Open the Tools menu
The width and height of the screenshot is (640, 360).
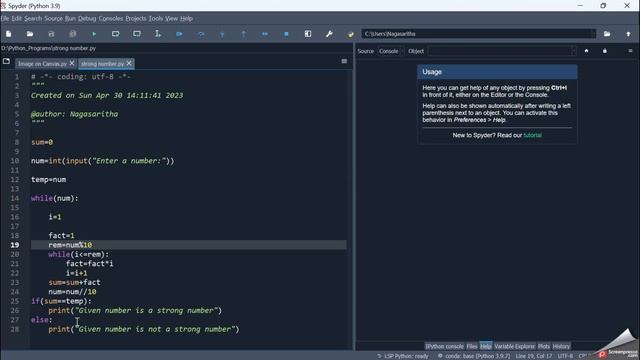coord(156,18)
